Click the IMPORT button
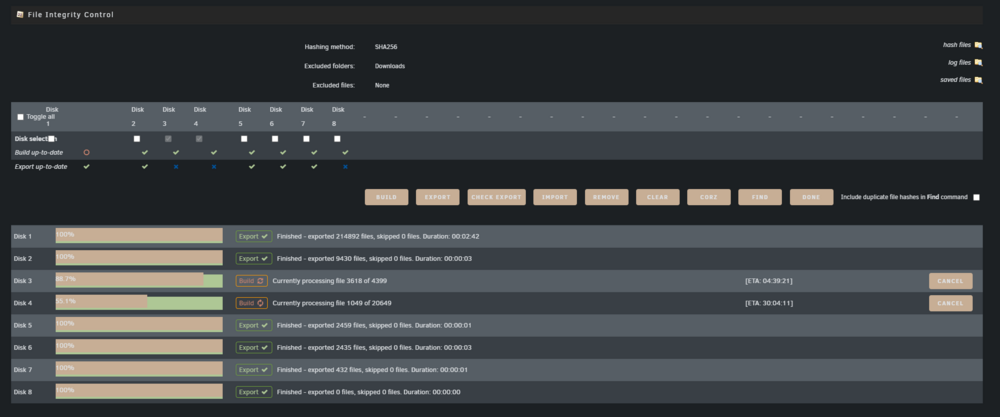Image resolution: width=1000 pixels, height=417 pixels. pyautogui.click(x=555, y=197)
